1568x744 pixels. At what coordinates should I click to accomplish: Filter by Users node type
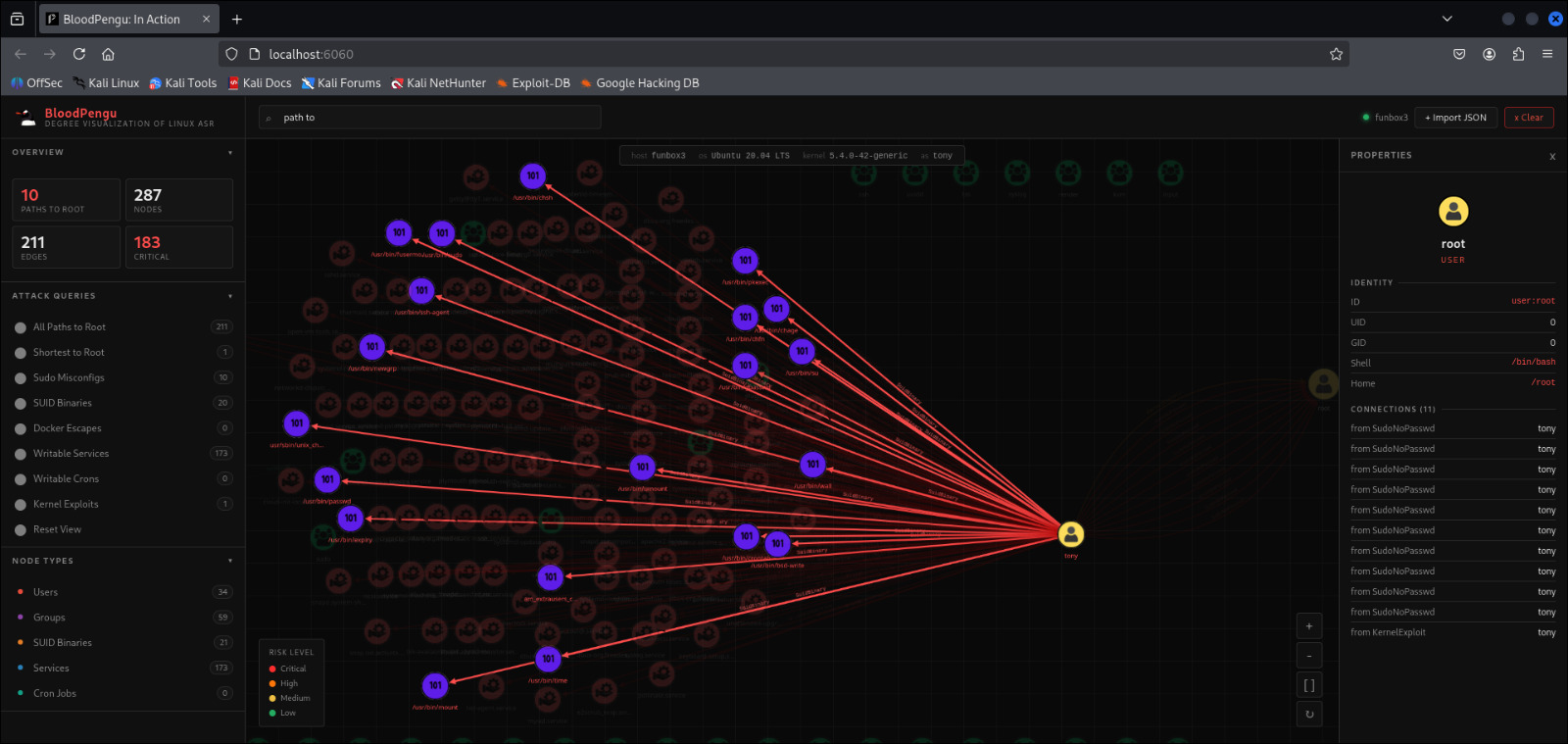122,592
